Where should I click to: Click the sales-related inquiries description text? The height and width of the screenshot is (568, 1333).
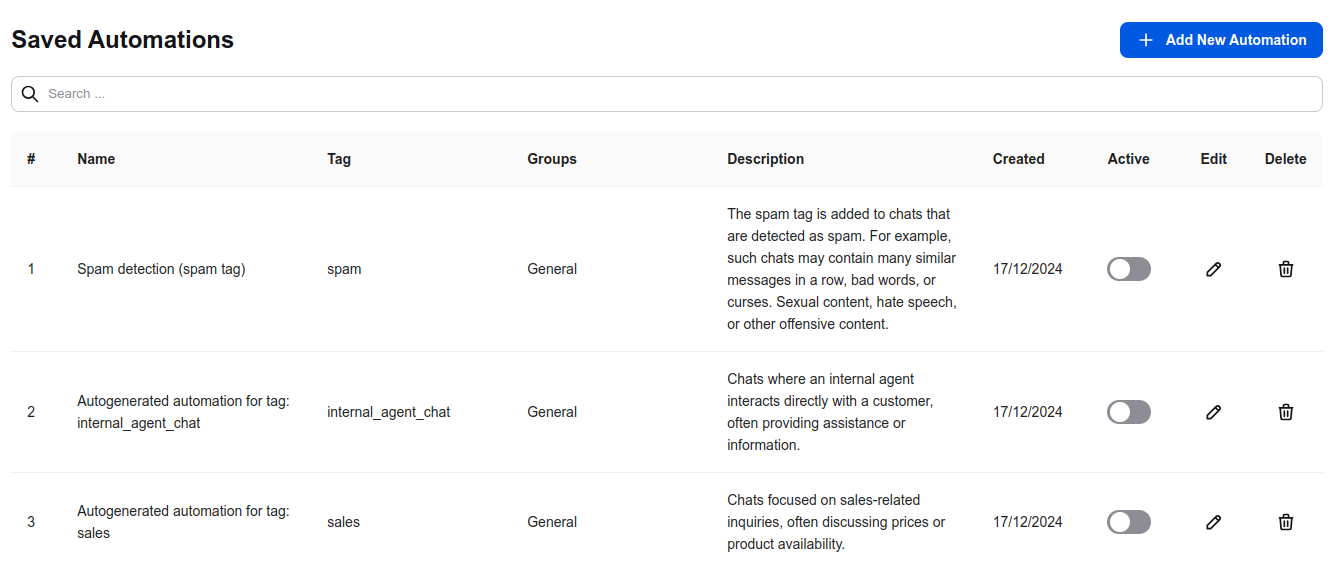pos(836,522)
